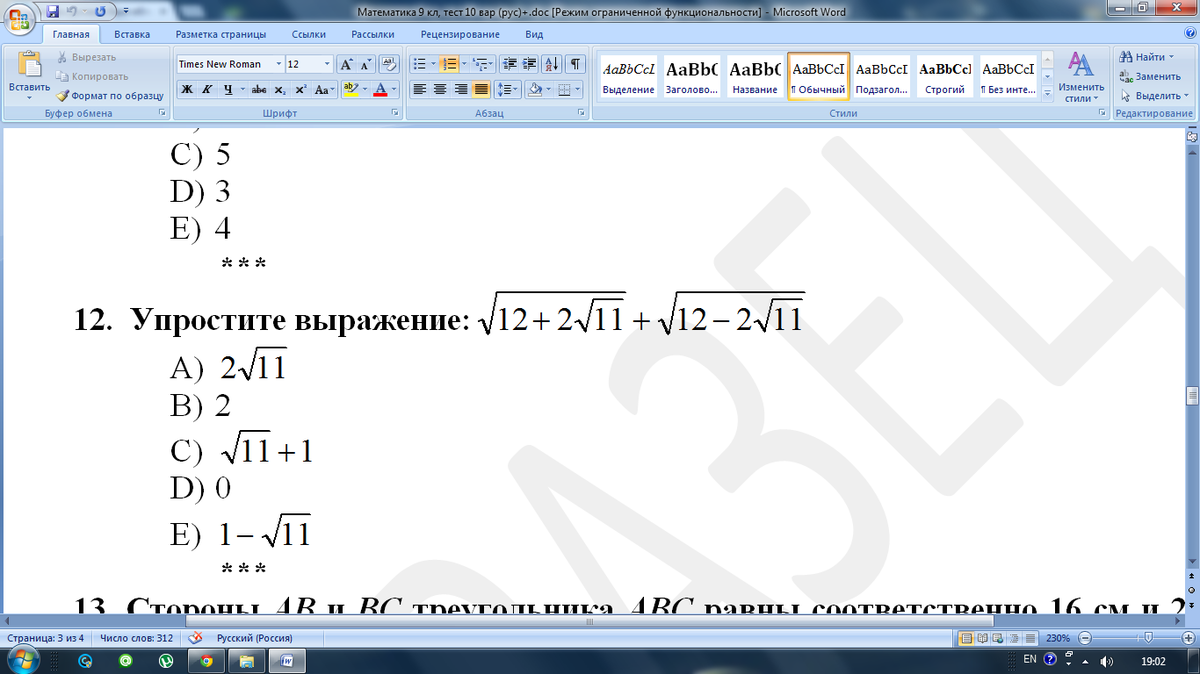Screen dimensions: 1200x674
Task: Open Chrome from the Windows taskbar
Action: (206, 661)
